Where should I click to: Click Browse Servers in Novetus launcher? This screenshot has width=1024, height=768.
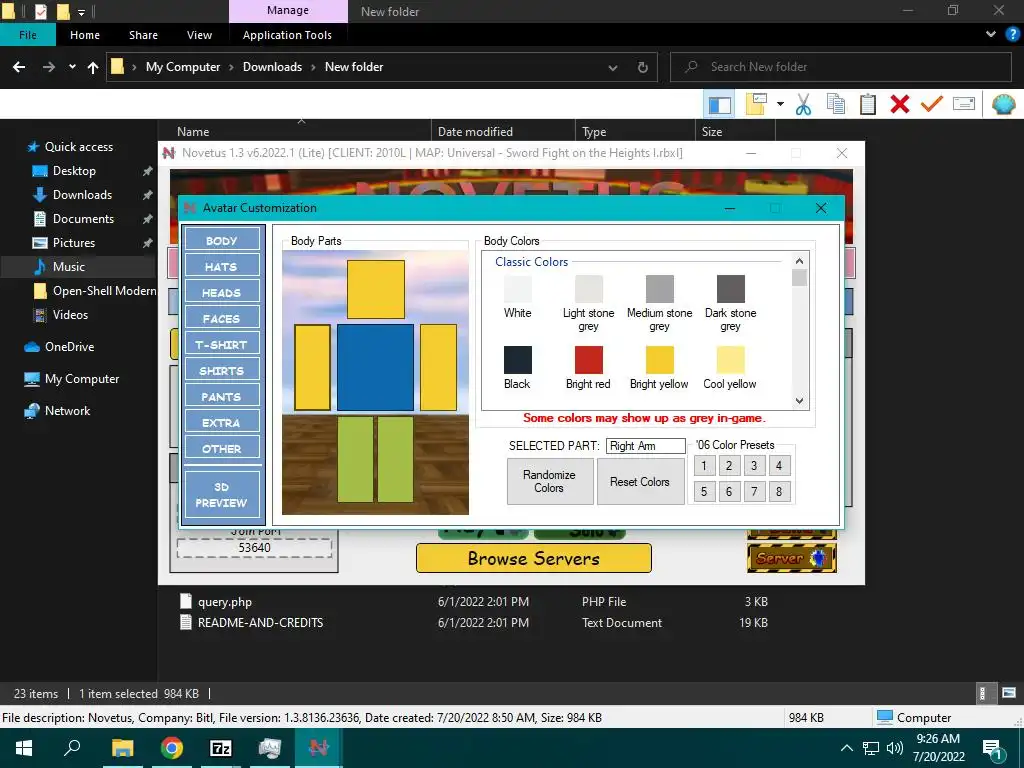click(534, 558)
